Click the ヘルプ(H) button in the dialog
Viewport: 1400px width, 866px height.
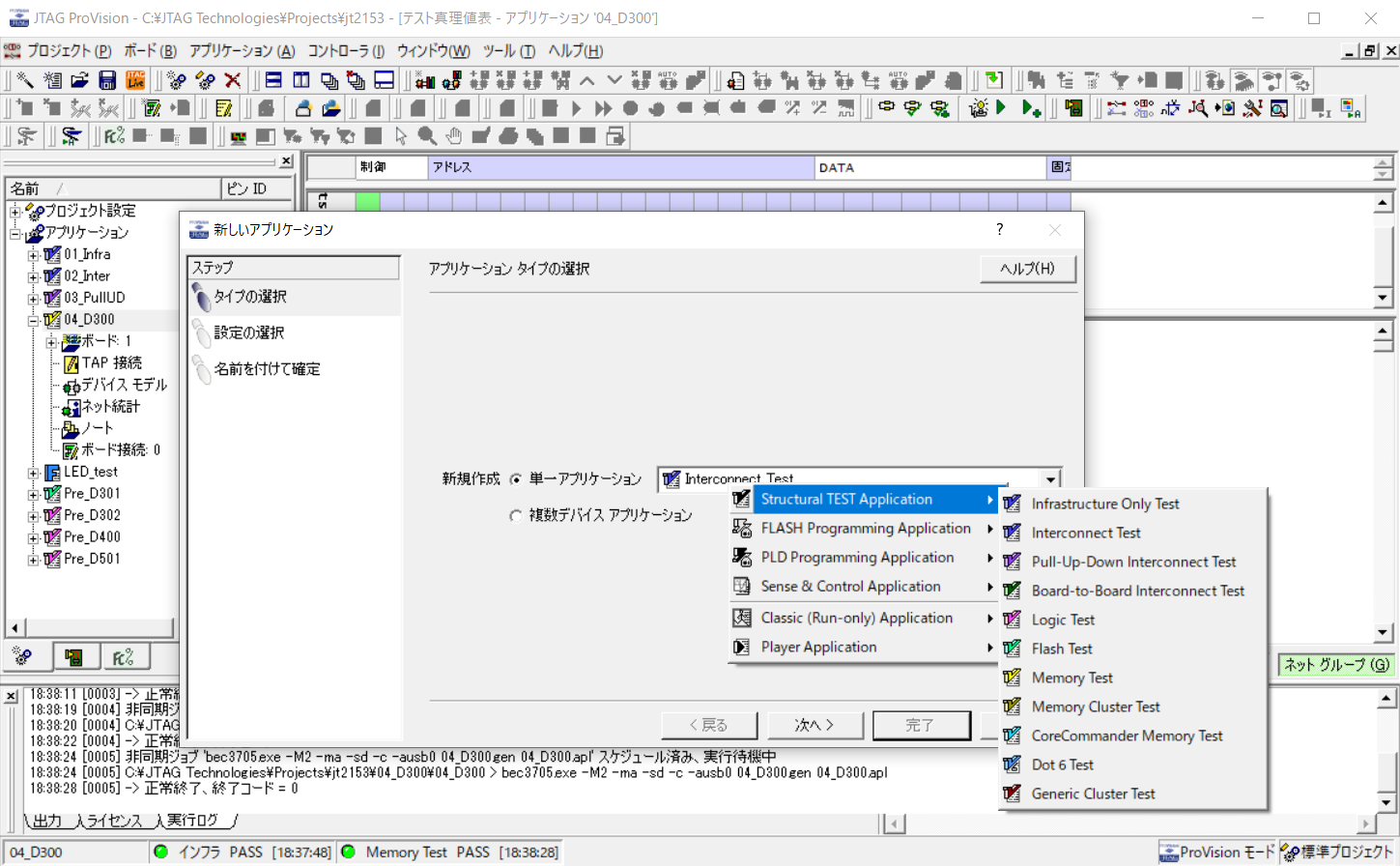coord(1028,269)
